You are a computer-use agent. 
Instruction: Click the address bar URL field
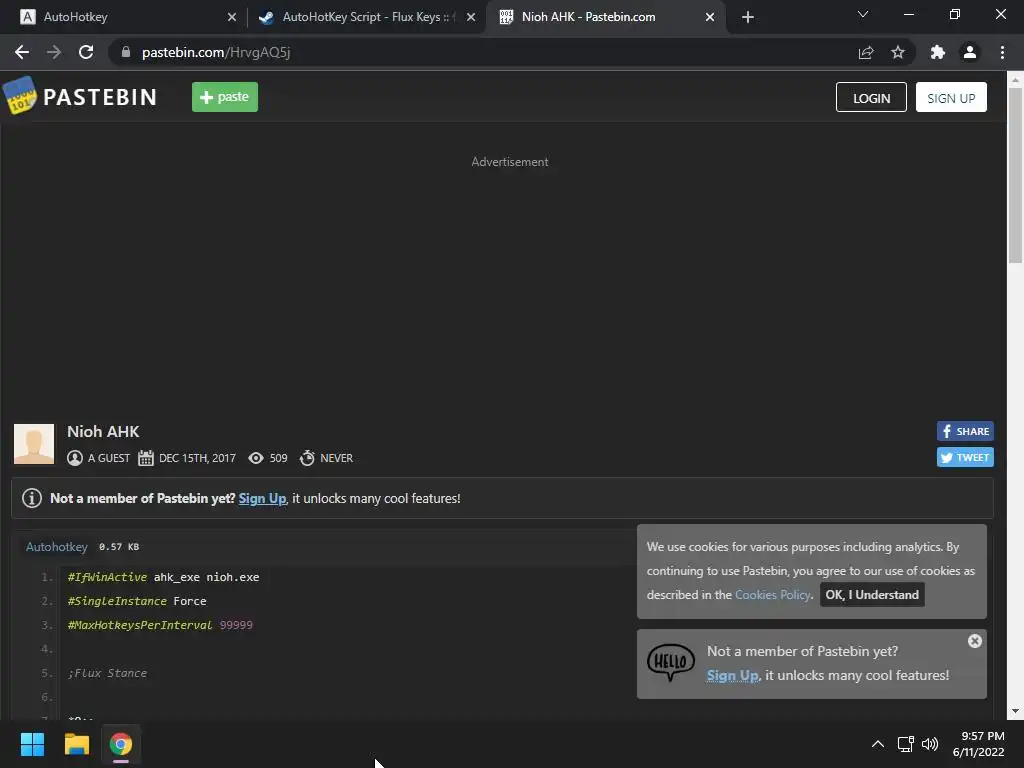click(483, 52)
